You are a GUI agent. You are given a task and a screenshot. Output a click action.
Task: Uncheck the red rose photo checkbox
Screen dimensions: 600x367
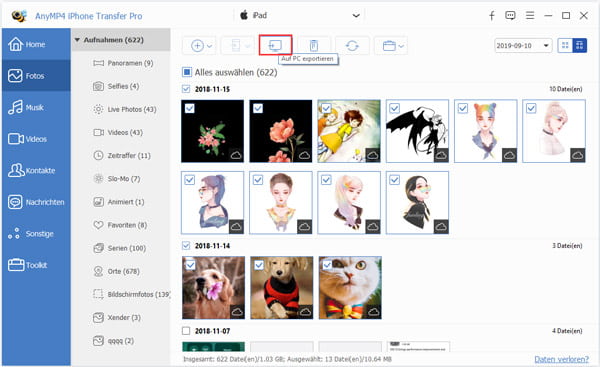258,108
